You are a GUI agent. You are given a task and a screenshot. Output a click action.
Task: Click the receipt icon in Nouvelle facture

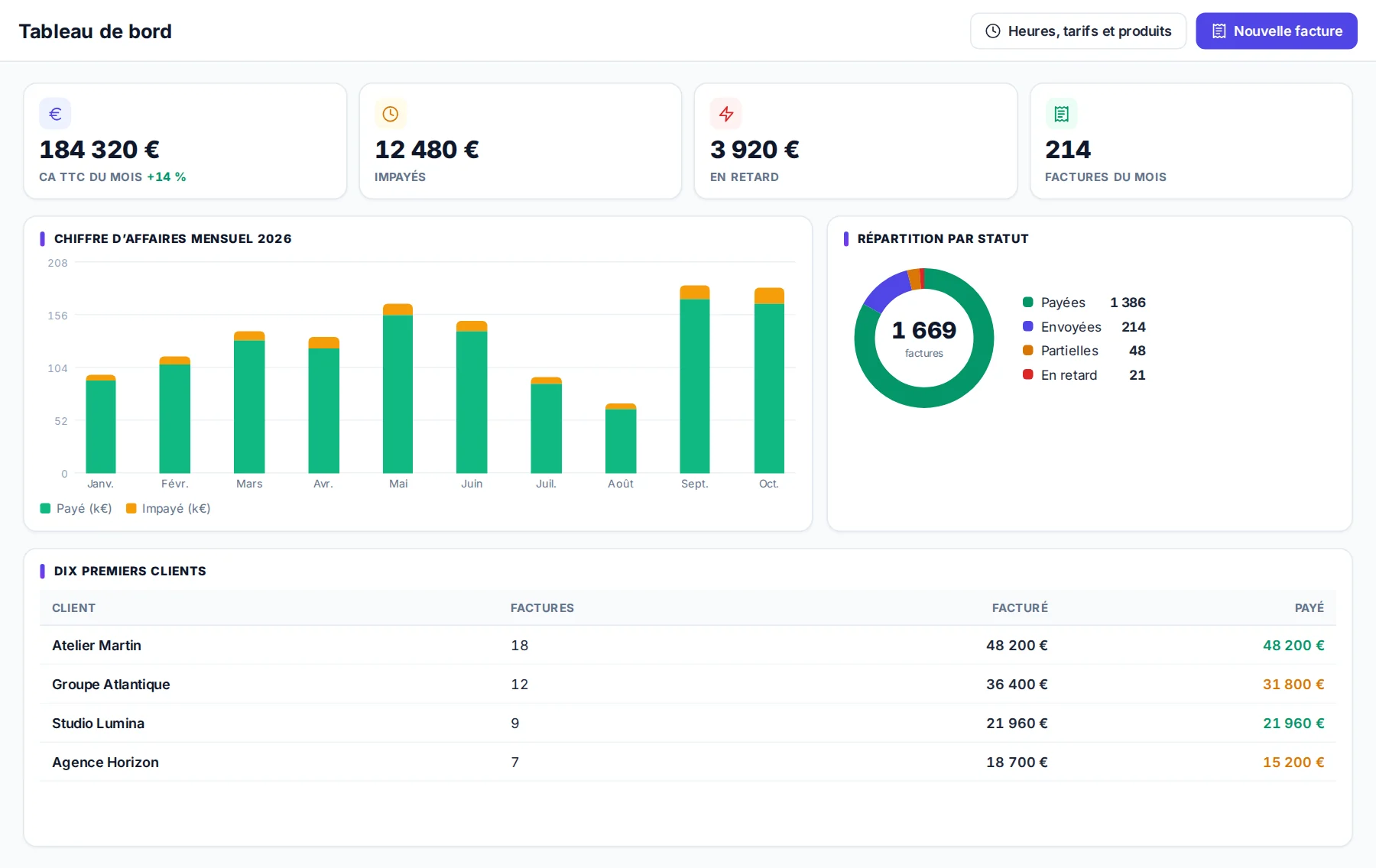1219,31
